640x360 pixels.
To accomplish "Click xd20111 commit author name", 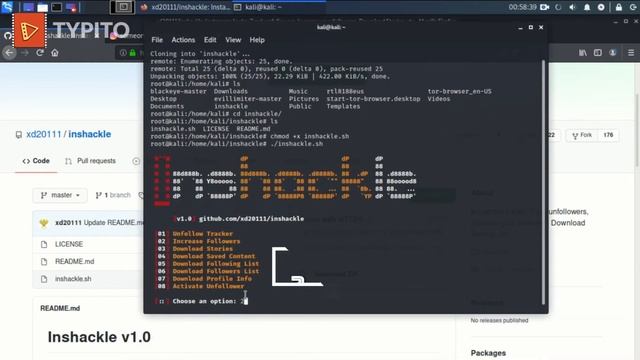I will pos(68,222).
